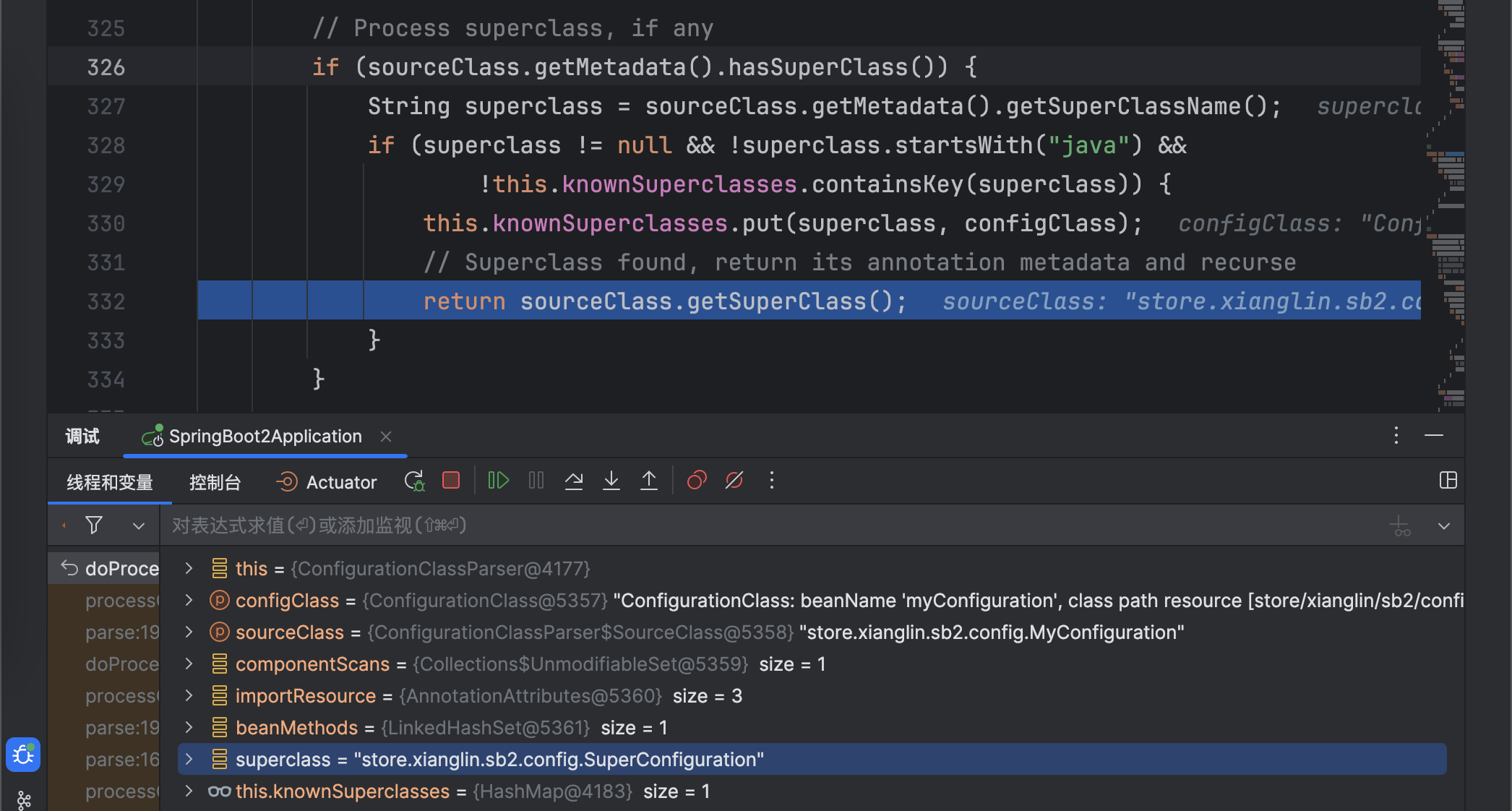Switch to the 控制台 console tab

pos(215,482)
